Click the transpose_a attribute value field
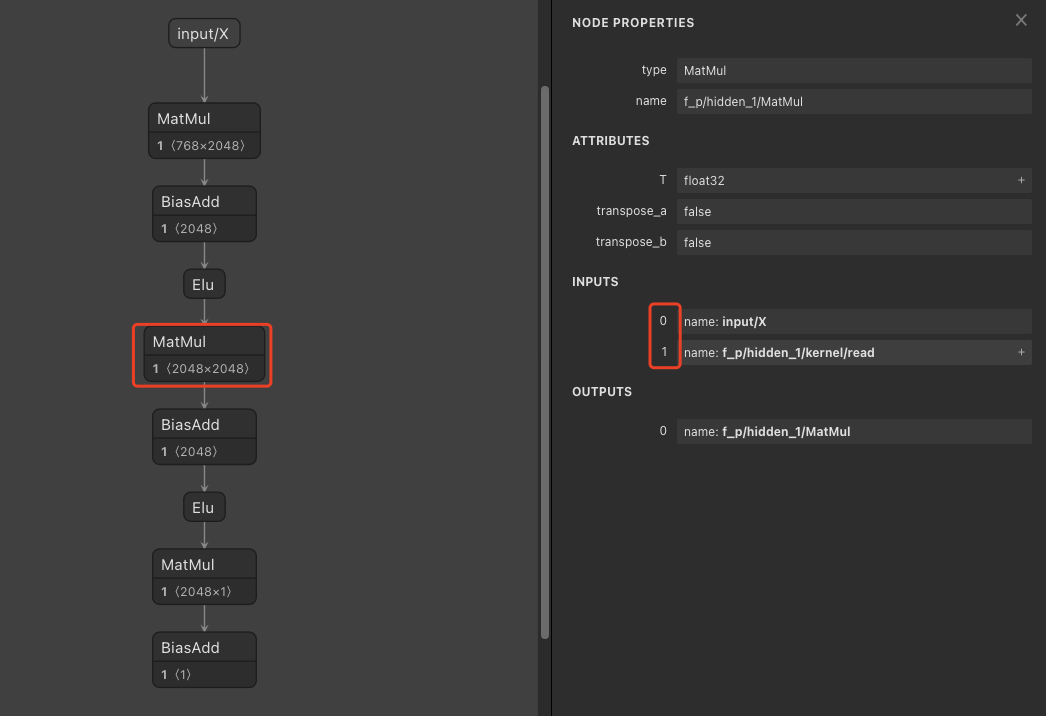The height and width of the screenshot is (716, 1046). click(854, 211)
